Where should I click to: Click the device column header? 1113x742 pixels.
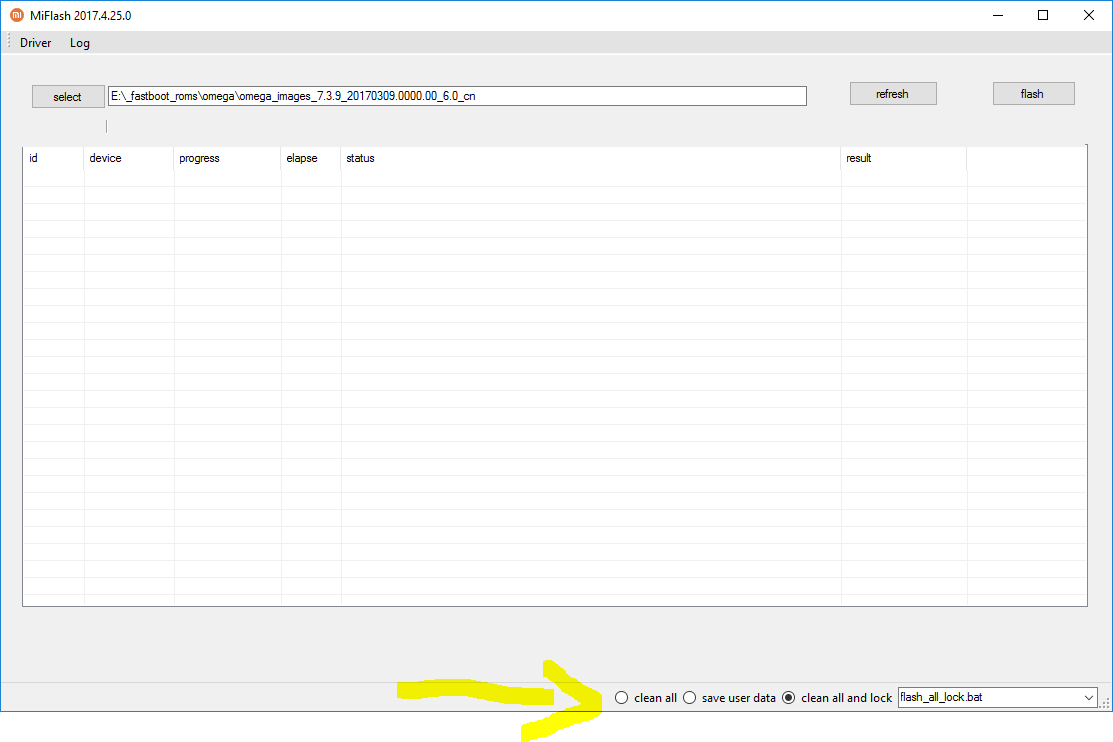point(128,158)
